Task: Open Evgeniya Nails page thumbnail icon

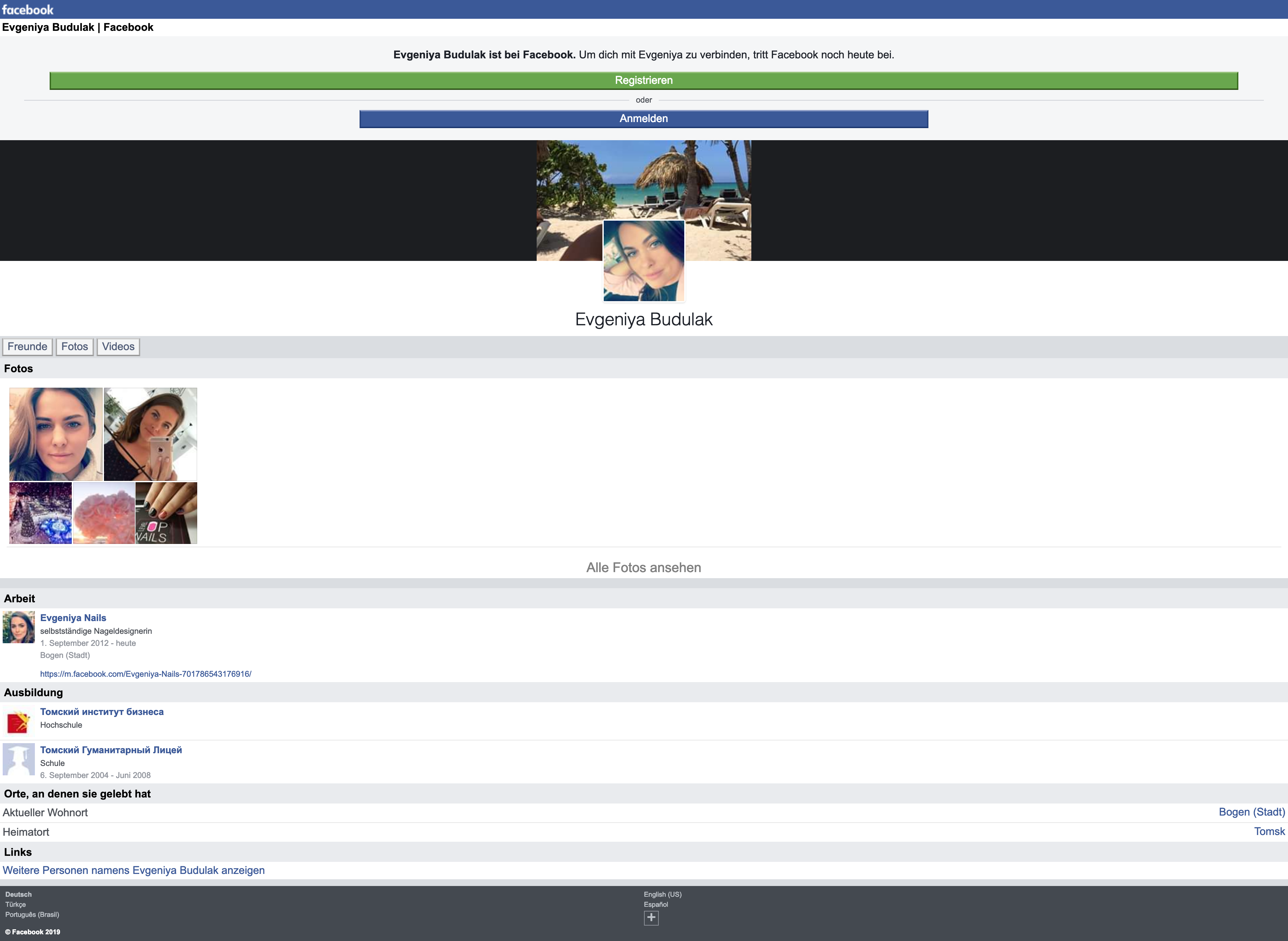Action: point(19,627)
